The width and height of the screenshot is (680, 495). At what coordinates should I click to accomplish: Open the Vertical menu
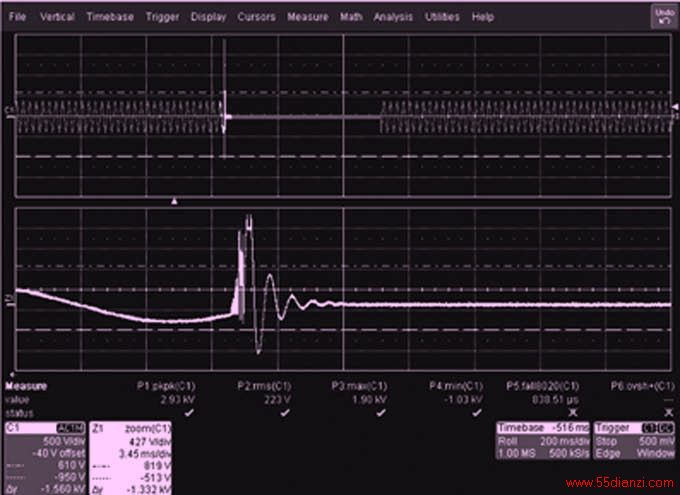coord(57,17)
